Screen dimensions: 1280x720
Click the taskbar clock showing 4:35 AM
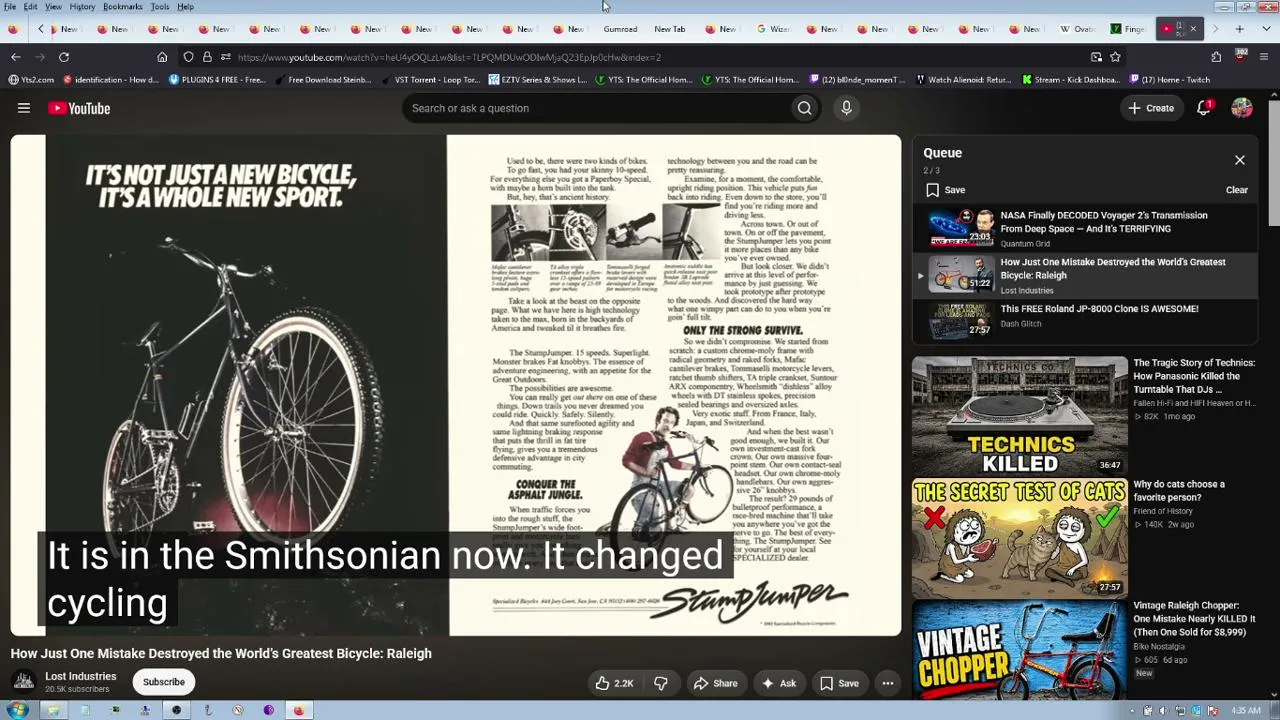click(x=1245, y=711)
